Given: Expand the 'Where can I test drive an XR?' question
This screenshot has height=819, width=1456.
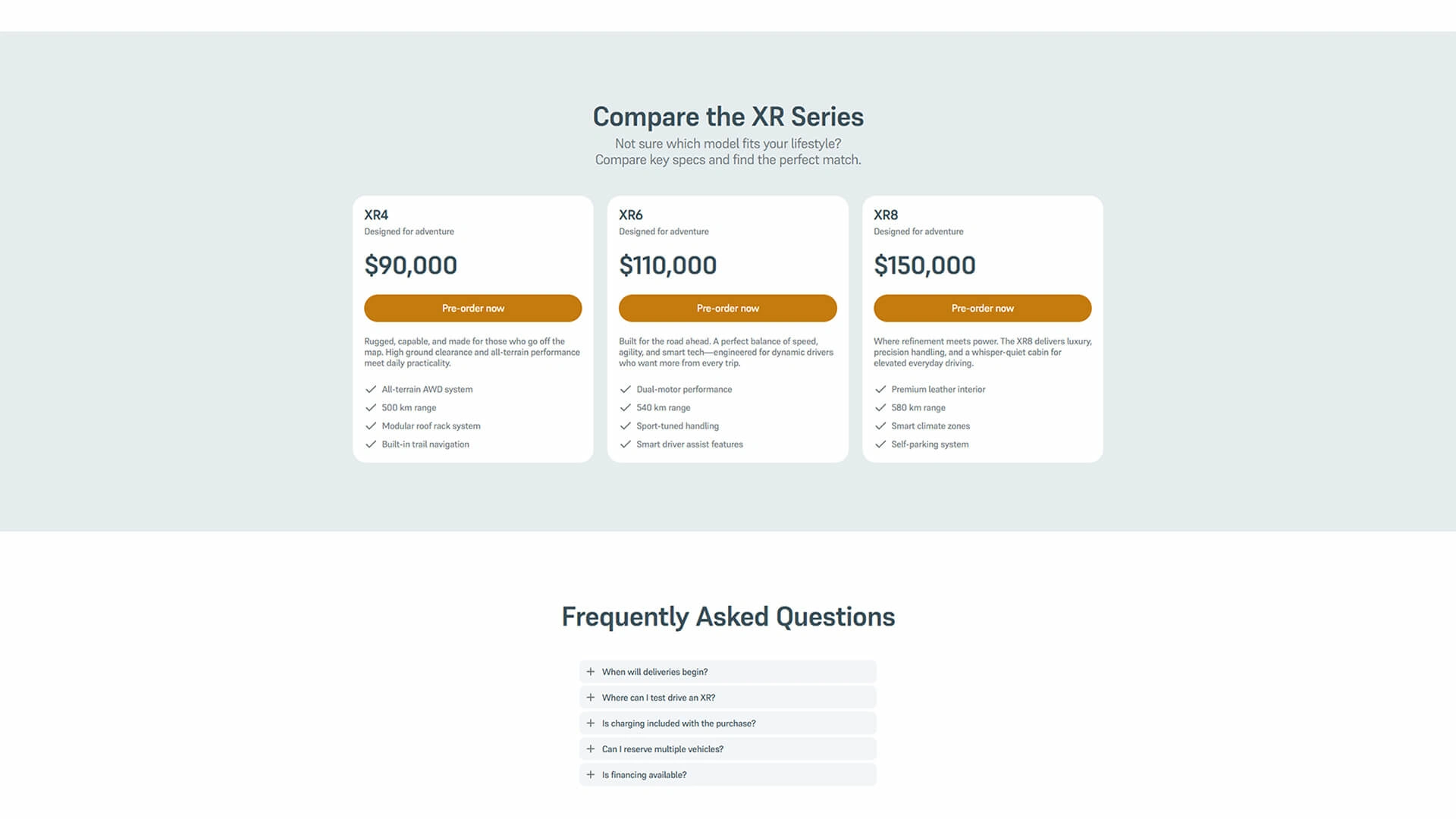Looking at the screenshot, I should [x=727, y=697].
